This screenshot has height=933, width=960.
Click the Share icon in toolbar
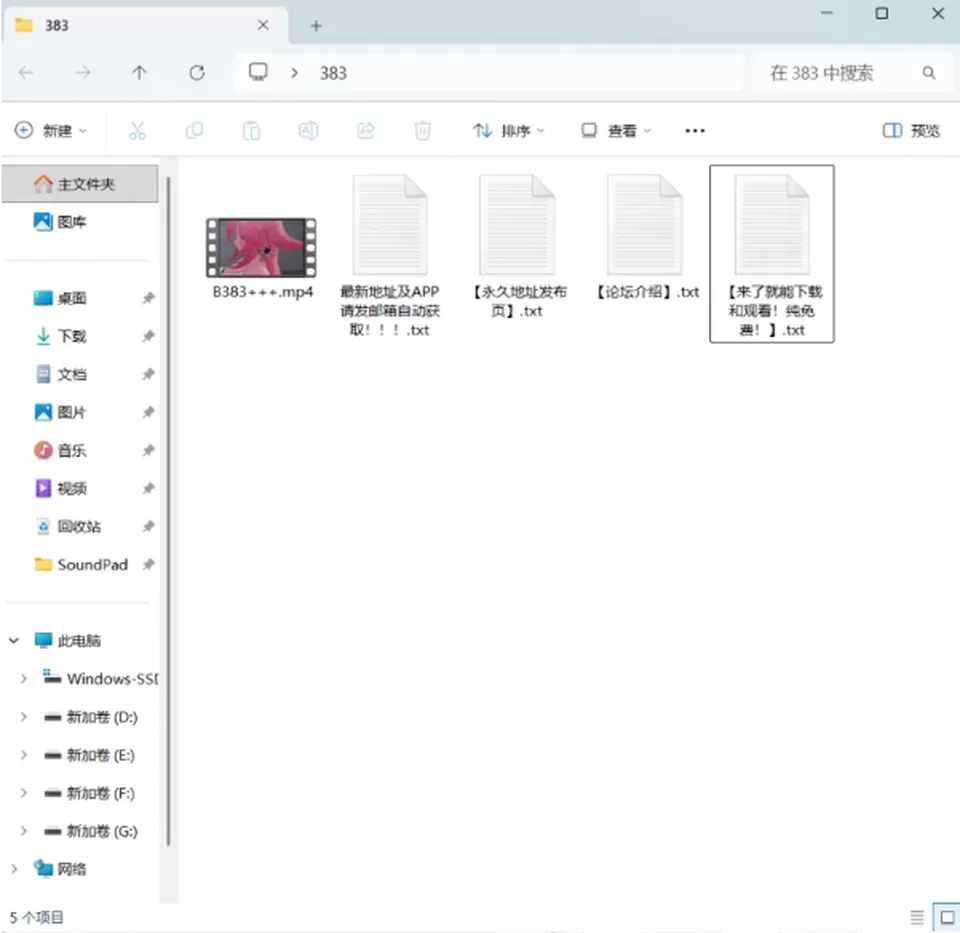pyautogui.click(x=366, y=130)
